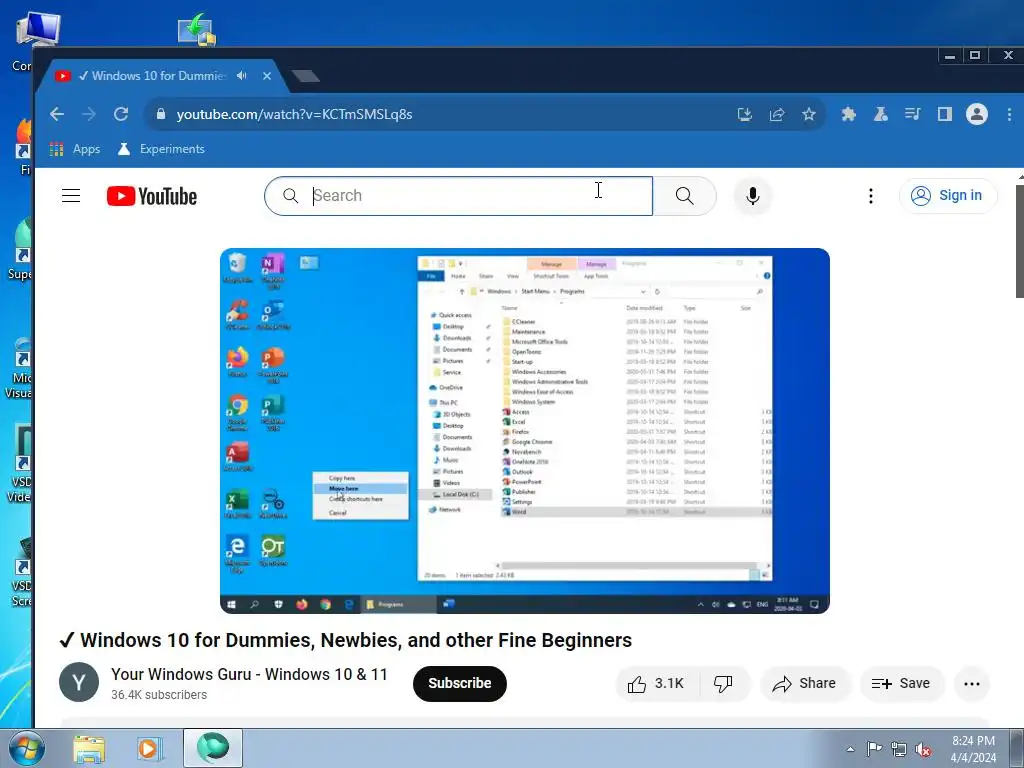Click the video player thumbnail
1024x768 pixels.
525,431
